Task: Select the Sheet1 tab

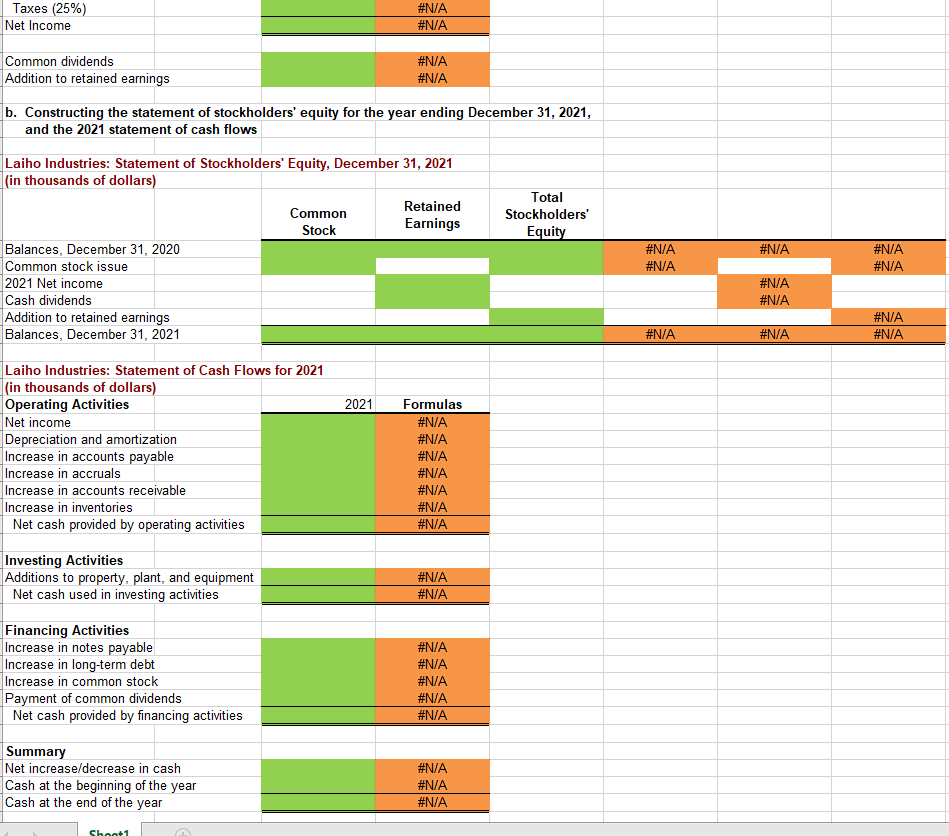Action: (x=109, y=832)
